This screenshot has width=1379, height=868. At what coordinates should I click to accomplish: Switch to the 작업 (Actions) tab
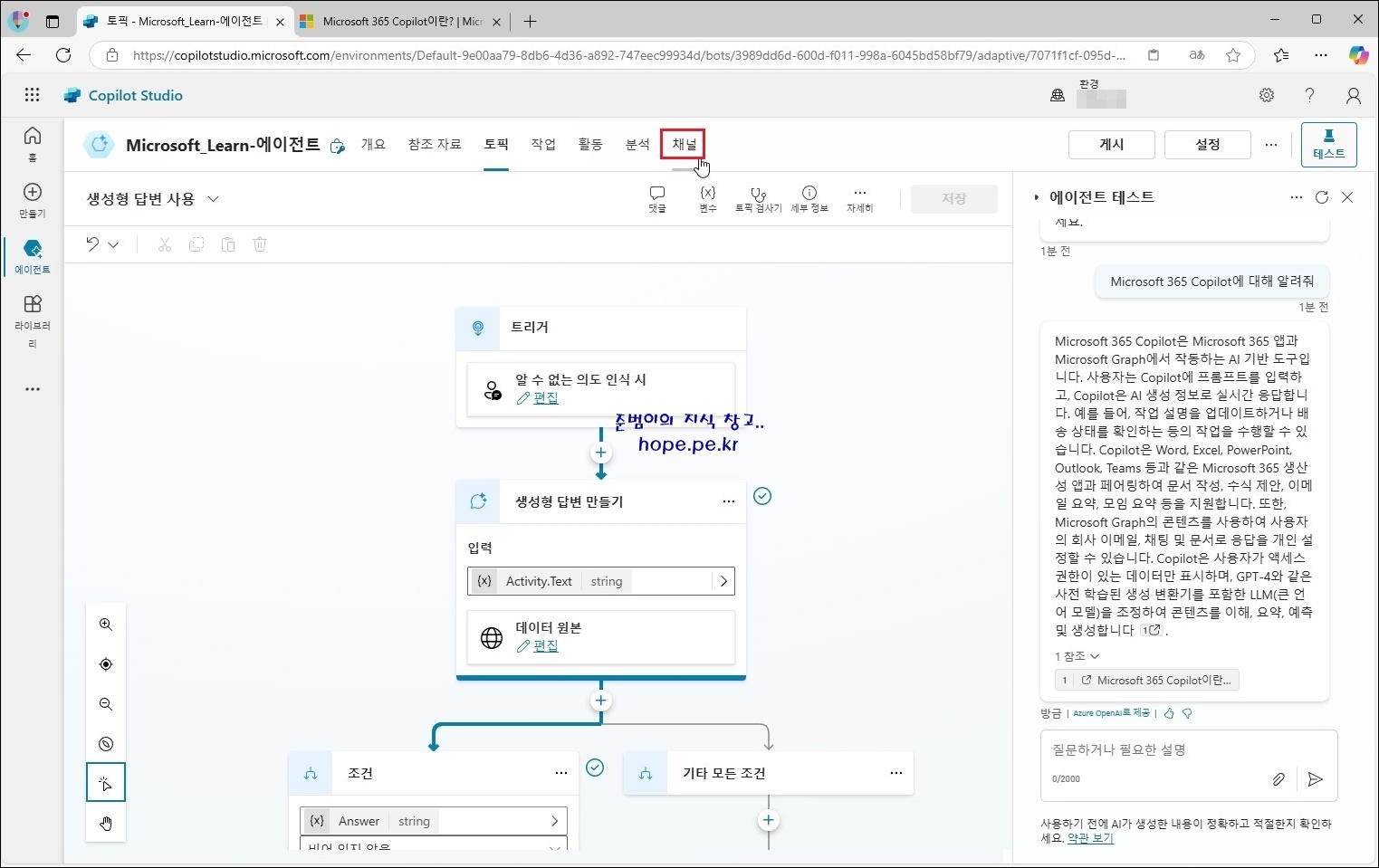coord(543,144)
